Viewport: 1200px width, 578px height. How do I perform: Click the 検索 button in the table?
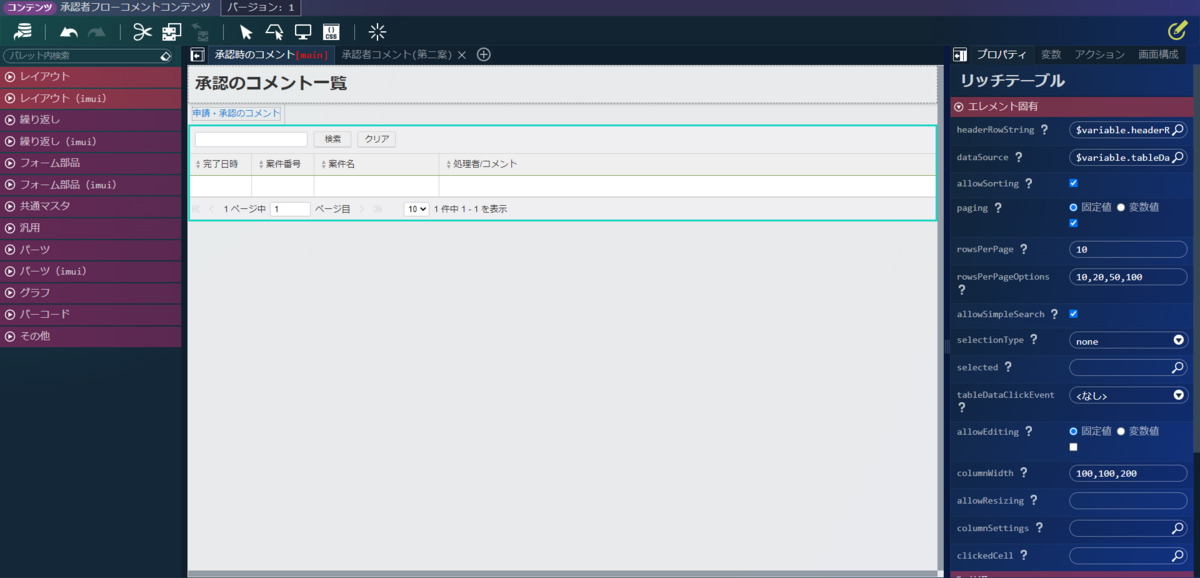click(333, 139)
